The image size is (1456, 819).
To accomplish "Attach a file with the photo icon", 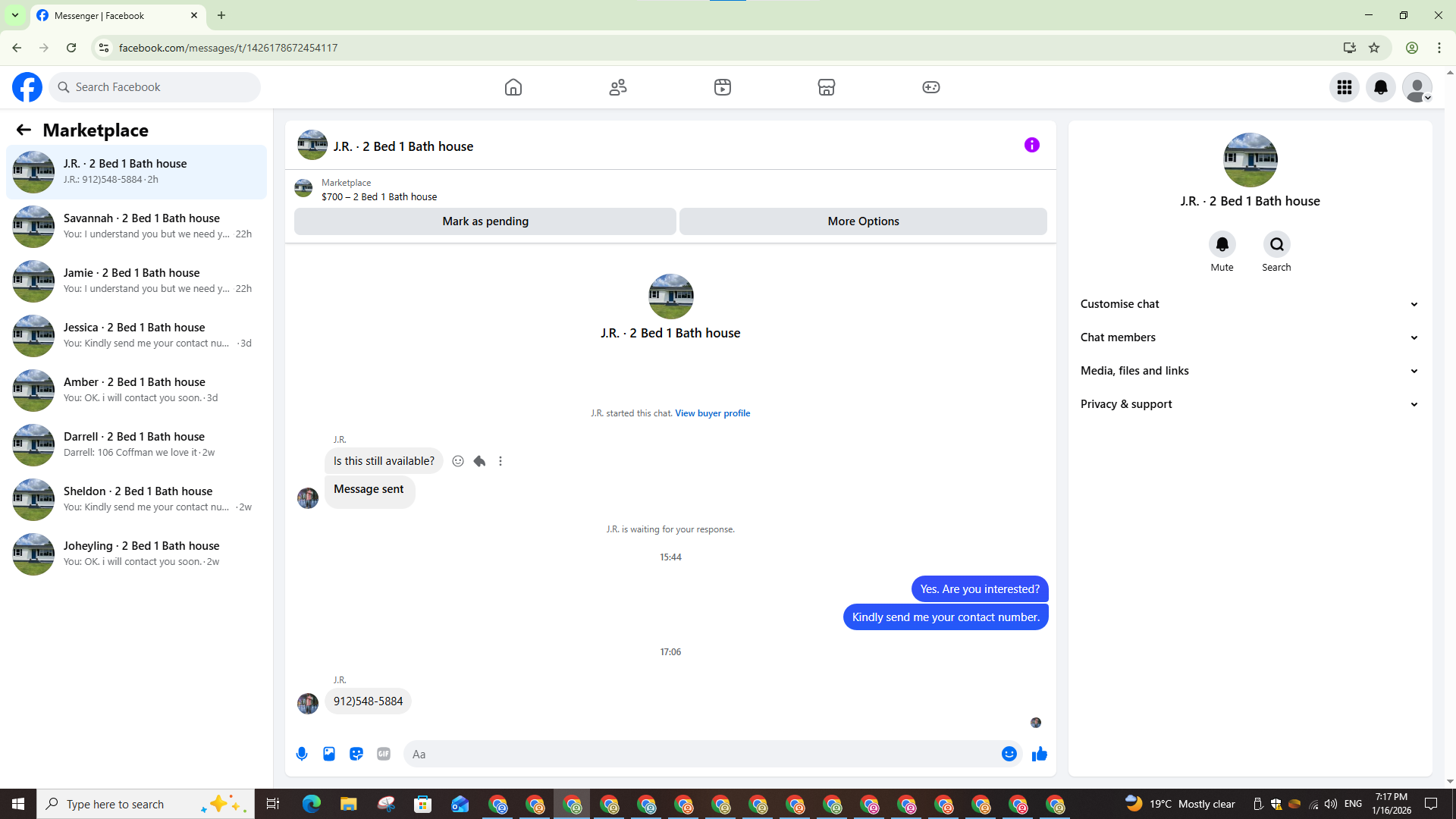I will pos(329,754).
